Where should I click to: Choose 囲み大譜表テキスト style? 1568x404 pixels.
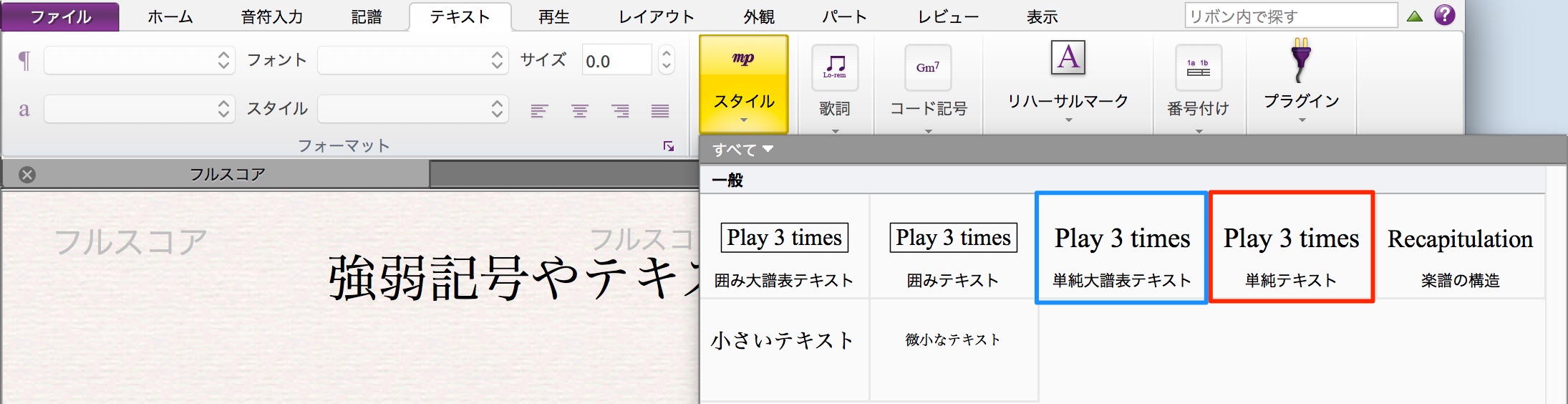[785, 247]
